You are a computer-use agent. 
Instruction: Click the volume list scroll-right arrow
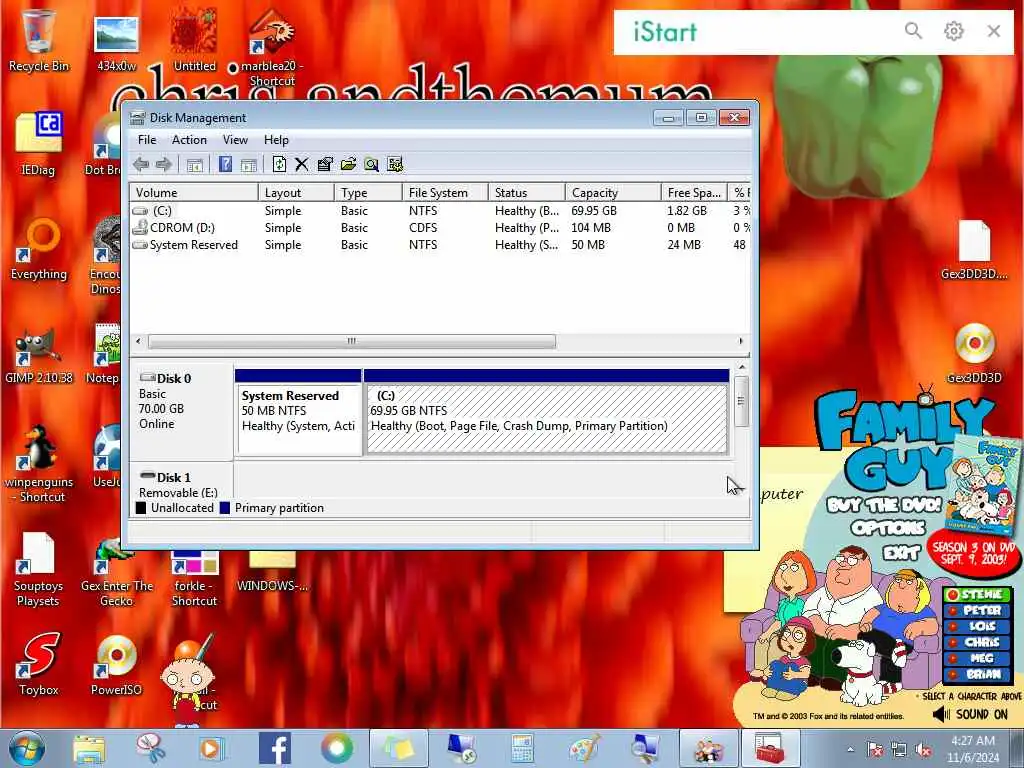point(741,341)
